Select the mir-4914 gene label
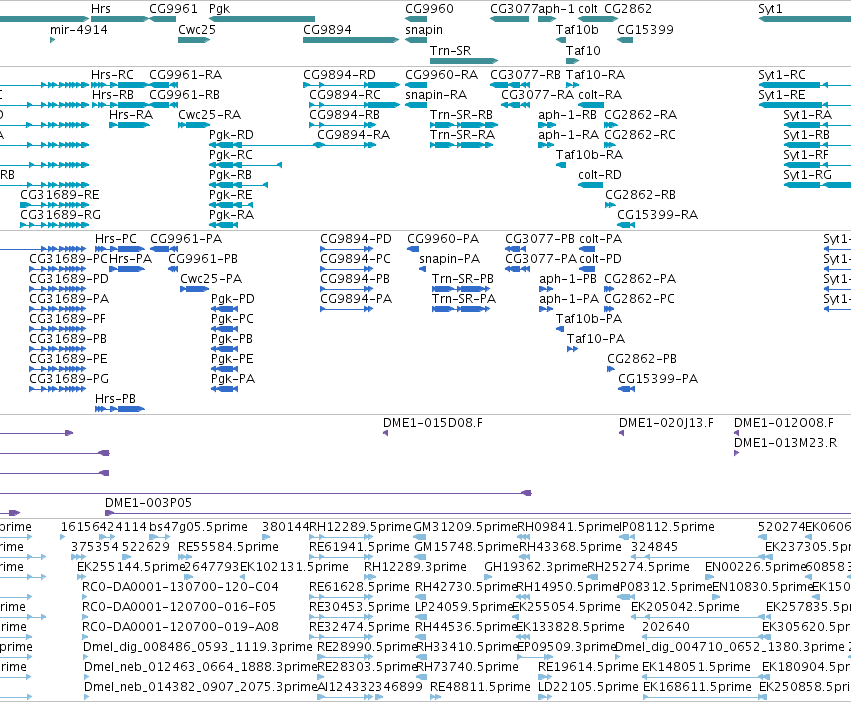This screenshot has height=702, width=851. [79, 29]
